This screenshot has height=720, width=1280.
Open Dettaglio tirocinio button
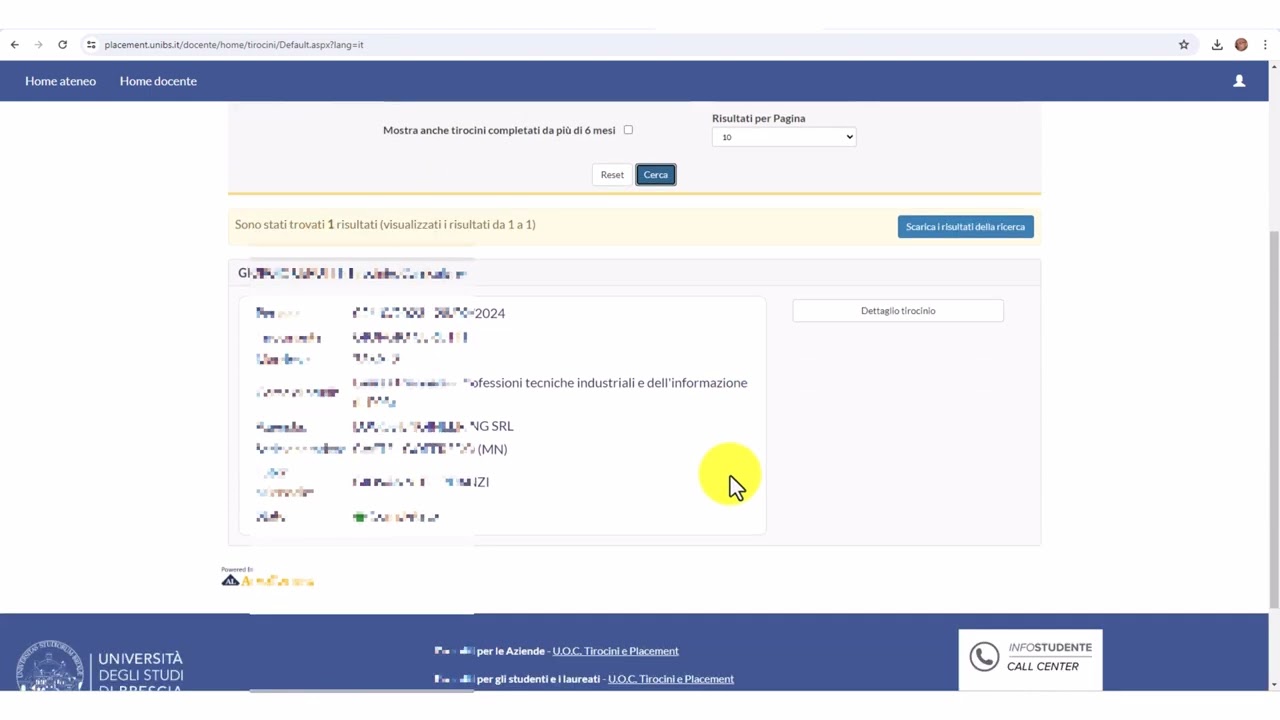[x=898, y=311]
